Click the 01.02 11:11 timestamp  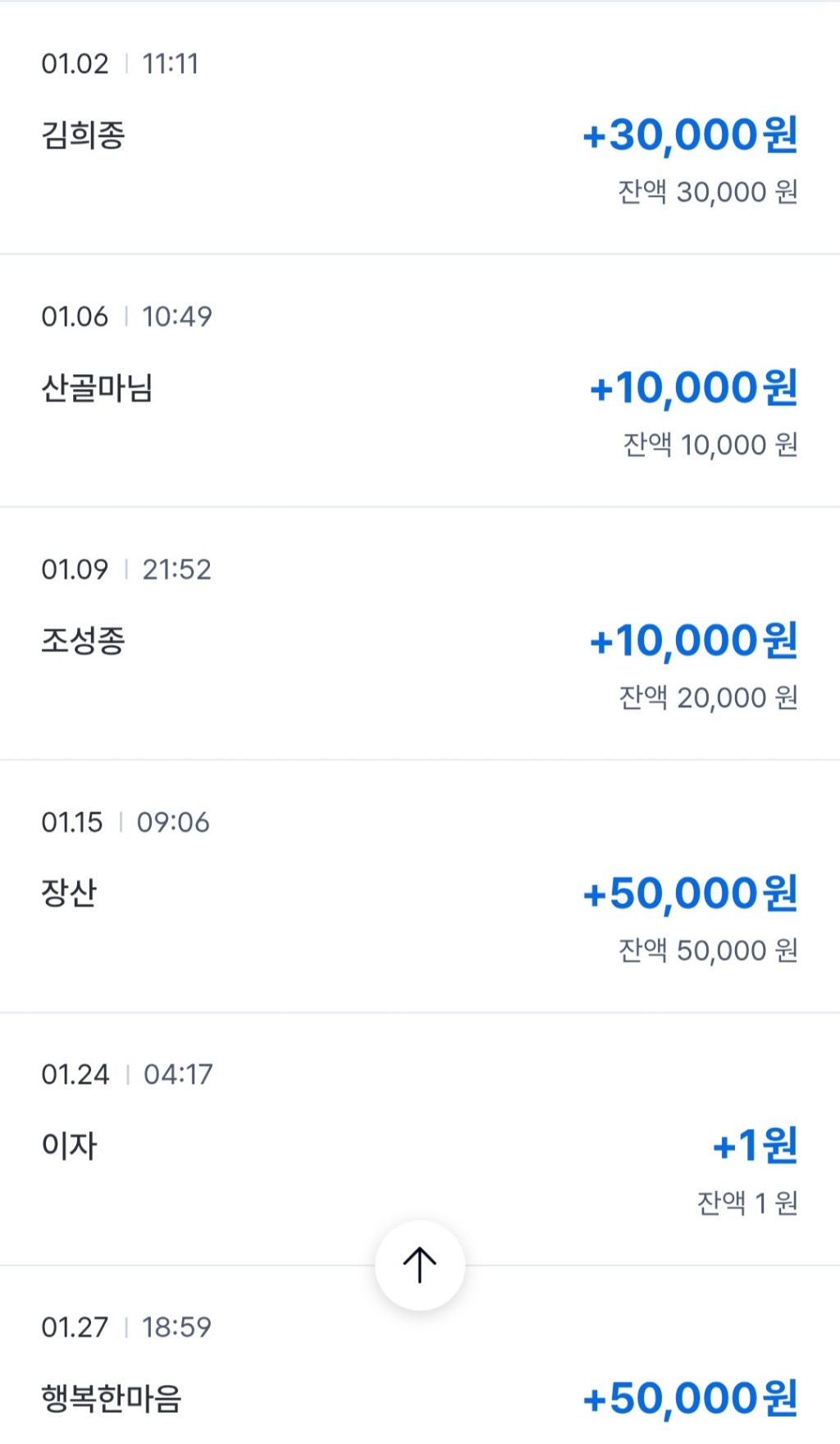120,64
